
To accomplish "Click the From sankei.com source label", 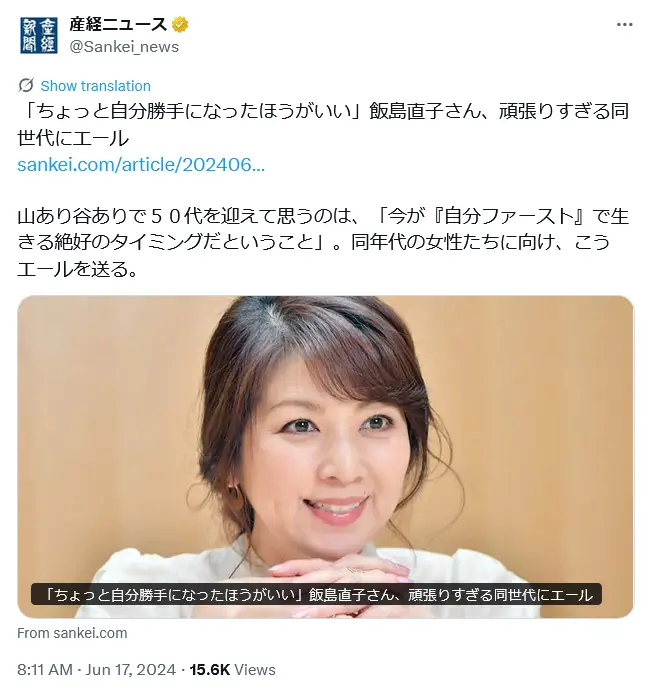I will (x=72, y=633).
